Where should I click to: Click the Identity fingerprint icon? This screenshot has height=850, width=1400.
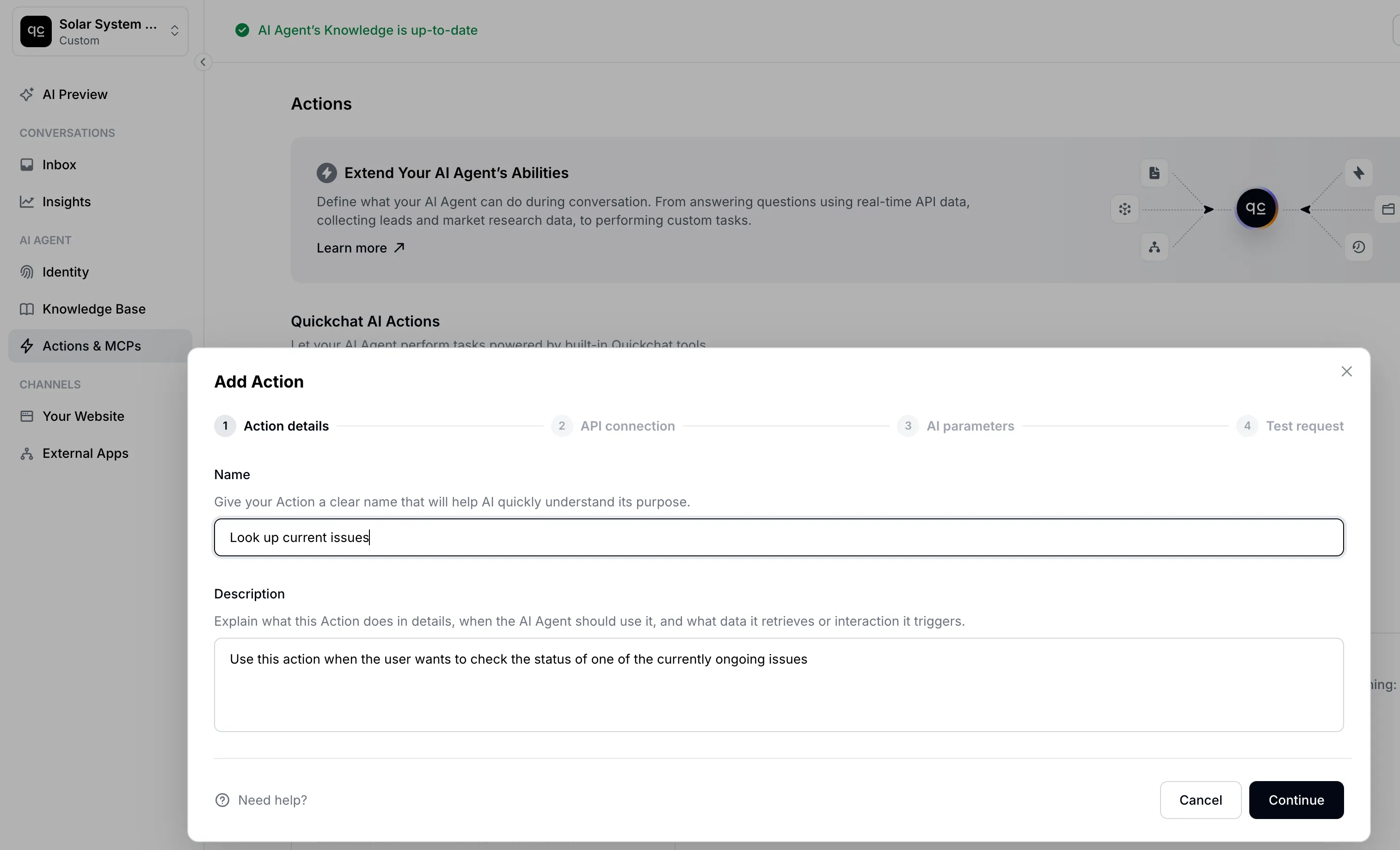point(27,272)
